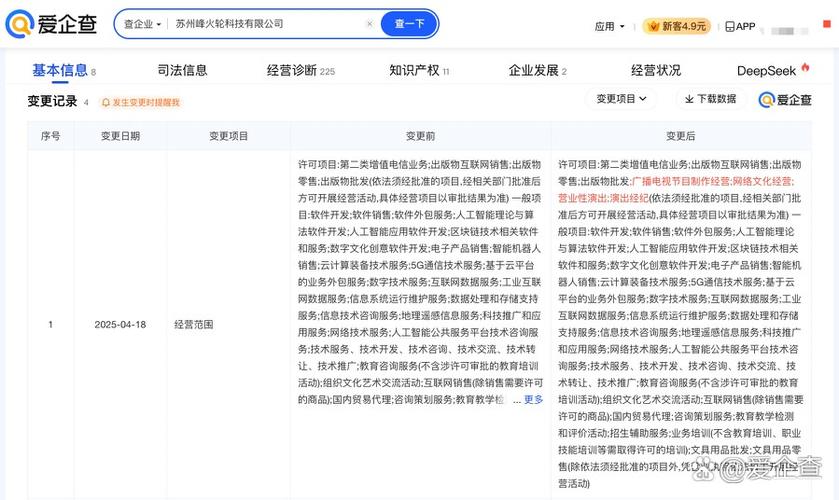839x500 pixels.
Task: Click the 变更后 column header
Action: (681, 136)
